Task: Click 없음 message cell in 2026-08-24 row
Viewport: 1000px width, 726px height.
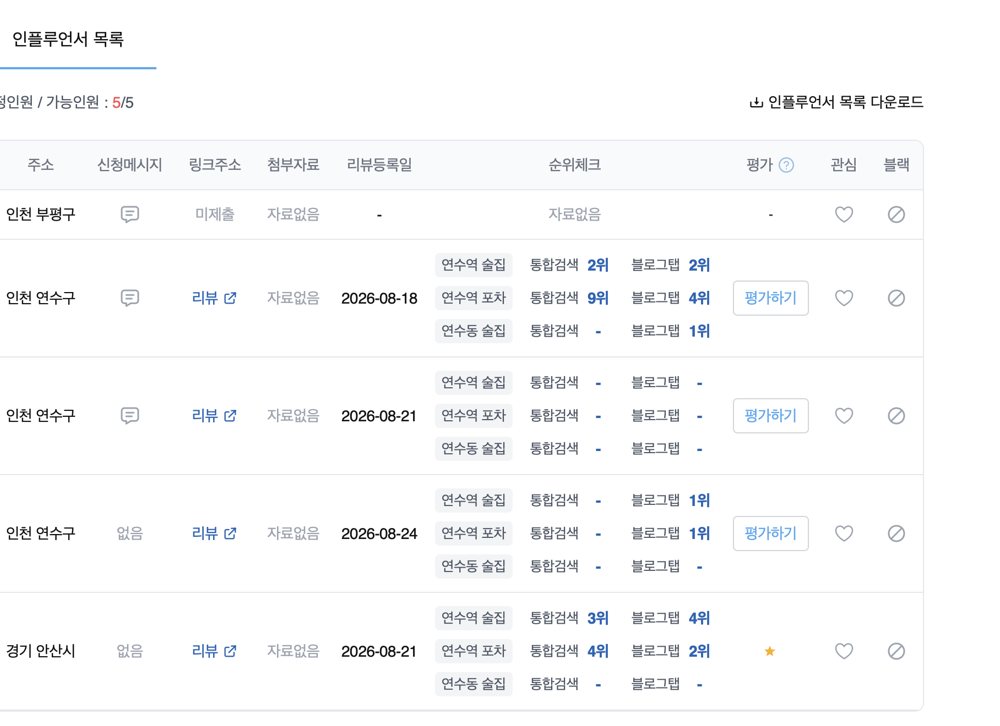Action: 129,533
